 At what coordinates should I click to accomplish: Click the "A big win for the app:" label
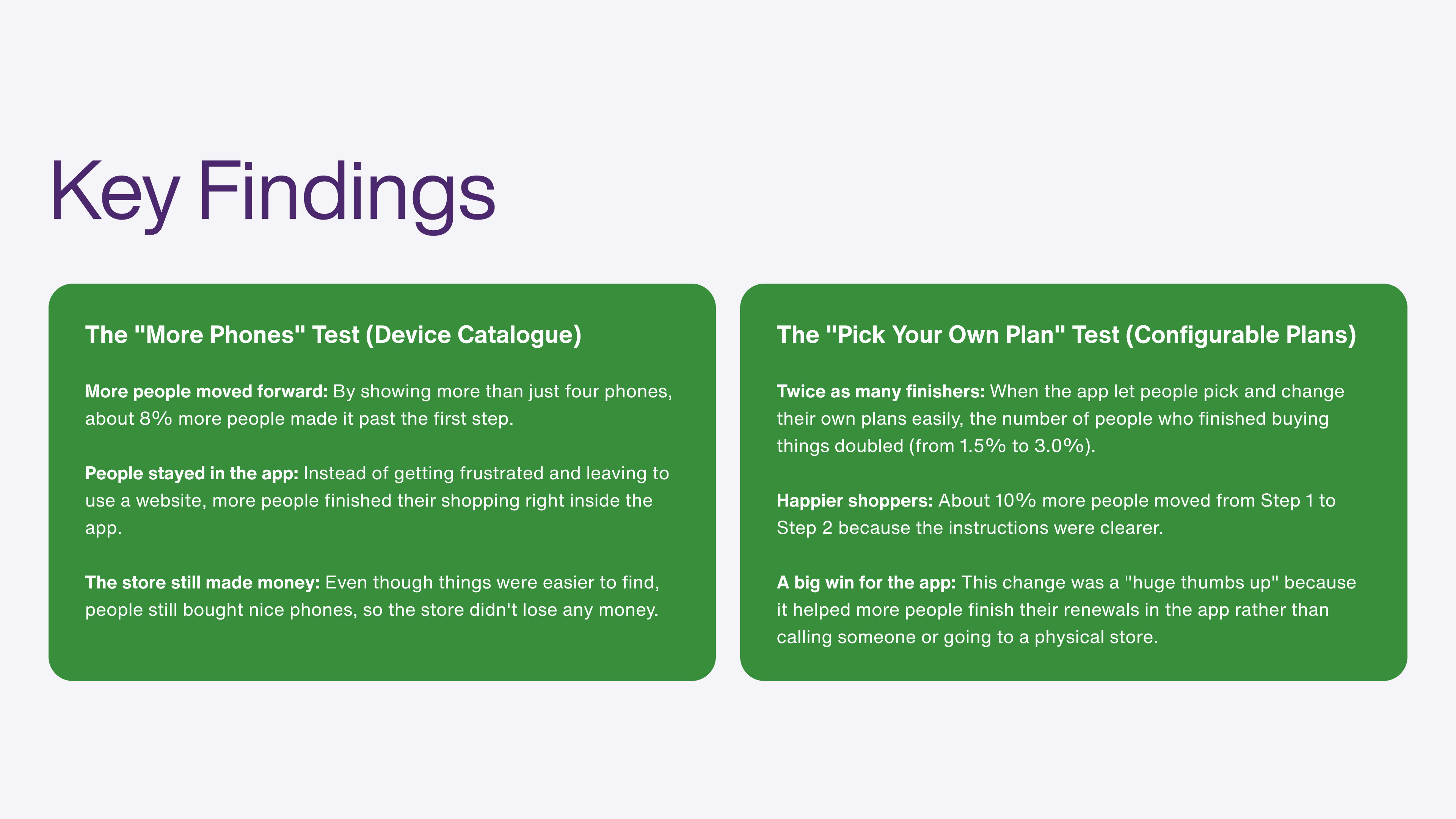pos(866,582)
